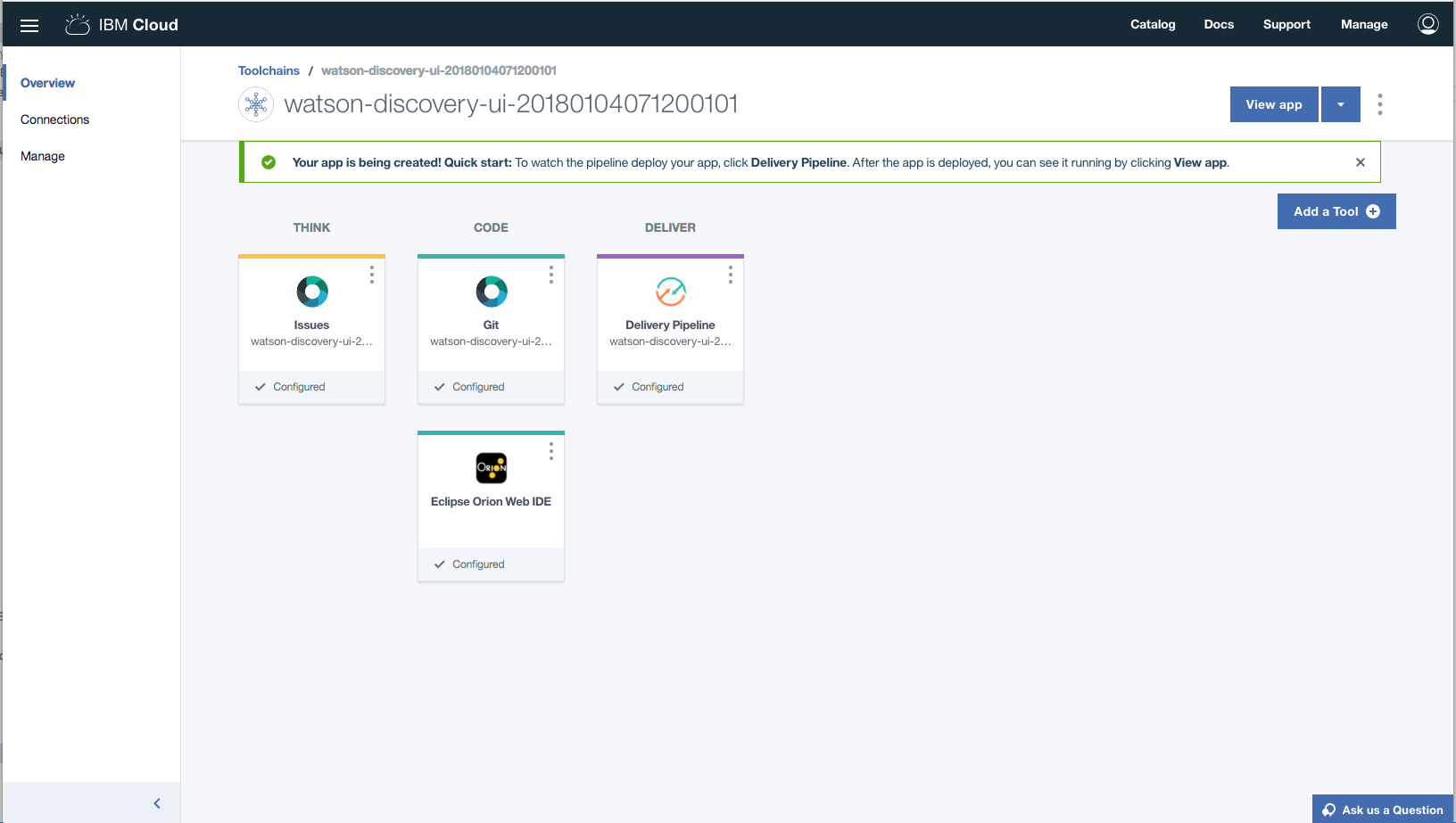1456x823 pixels.
Task: Click the green success check icon
Action: click(269, 162)
